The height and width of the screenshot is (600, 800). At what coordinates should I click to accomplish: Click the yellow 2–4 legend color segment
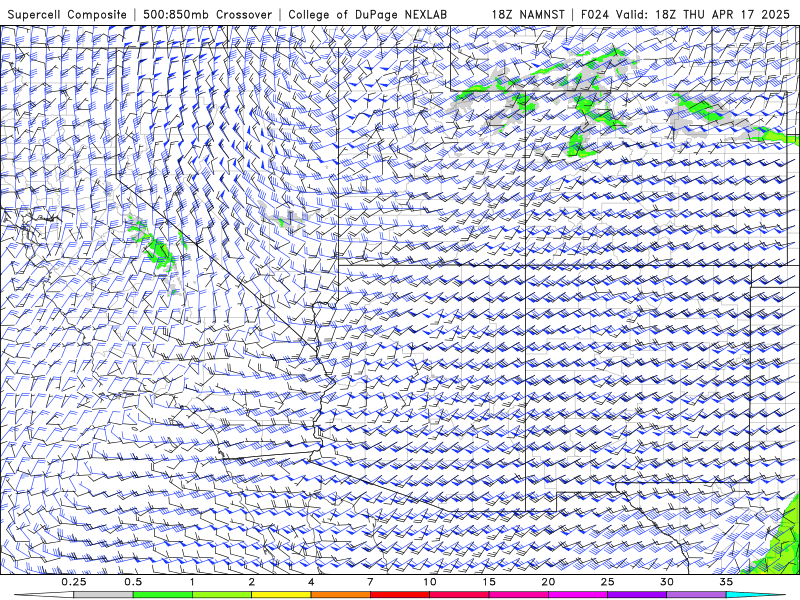(281, 595)
